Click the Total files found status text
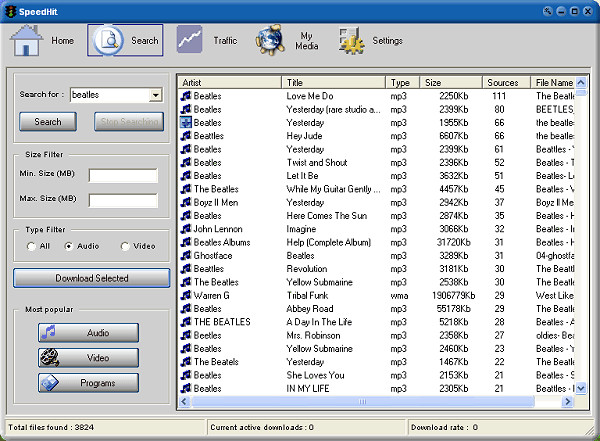 (x=51, y=427)
